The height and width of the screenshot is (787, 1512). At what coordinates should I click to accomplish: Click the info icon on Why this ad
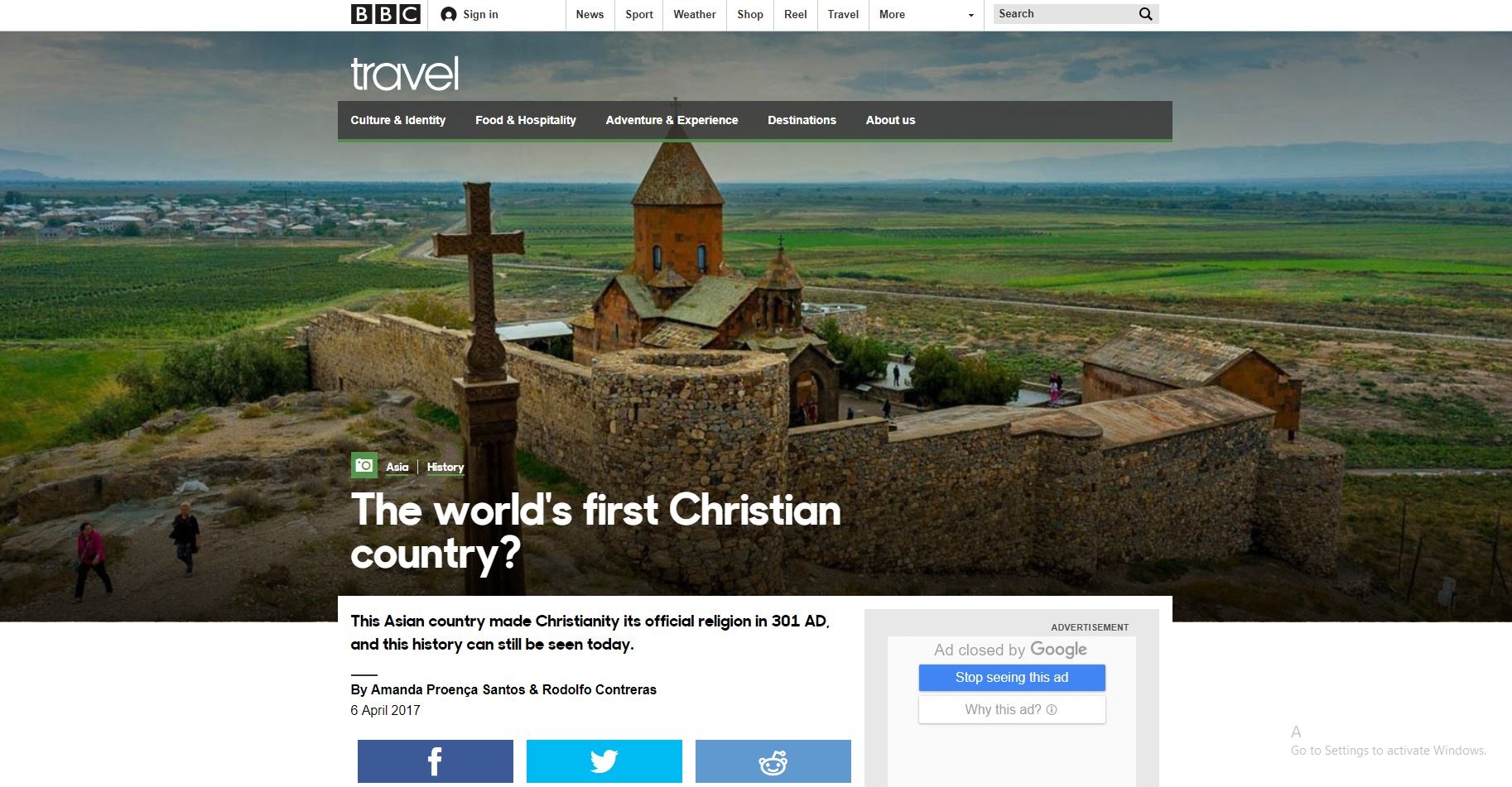(x=1052, y=710)
